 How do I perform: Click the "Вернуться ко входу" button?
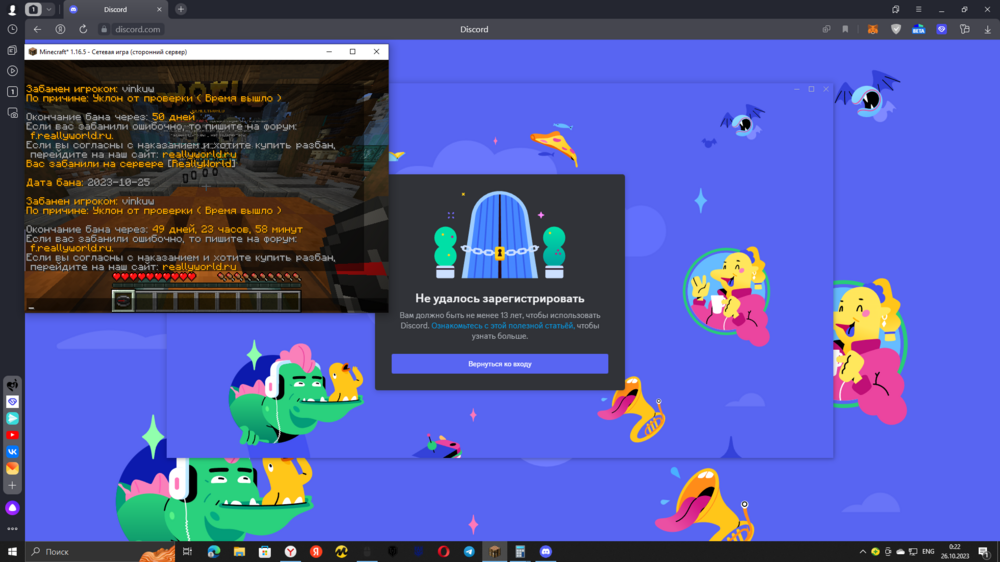click(x=499, y=364)
